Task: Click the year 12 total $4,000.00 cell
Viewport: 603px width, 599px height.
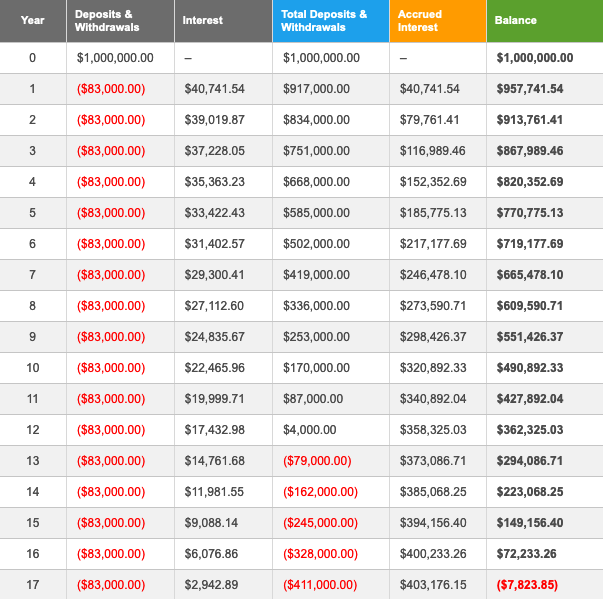Action: point(312,430)
